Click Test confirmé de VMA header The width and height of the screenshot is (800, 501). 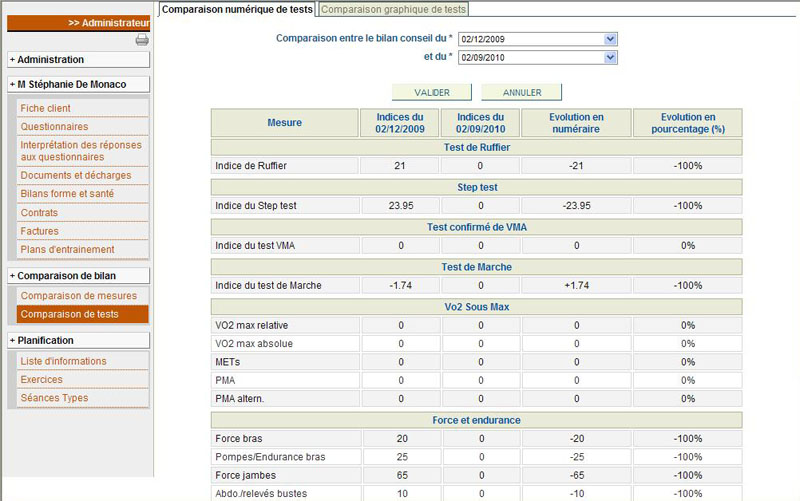[x=477, y=227]
